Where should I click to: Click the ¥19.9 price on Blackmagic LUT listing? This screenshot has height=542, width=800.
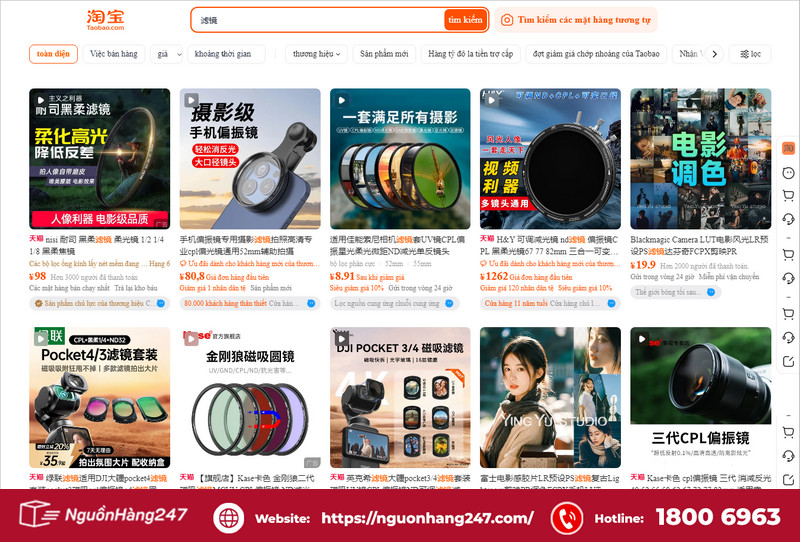643,265
